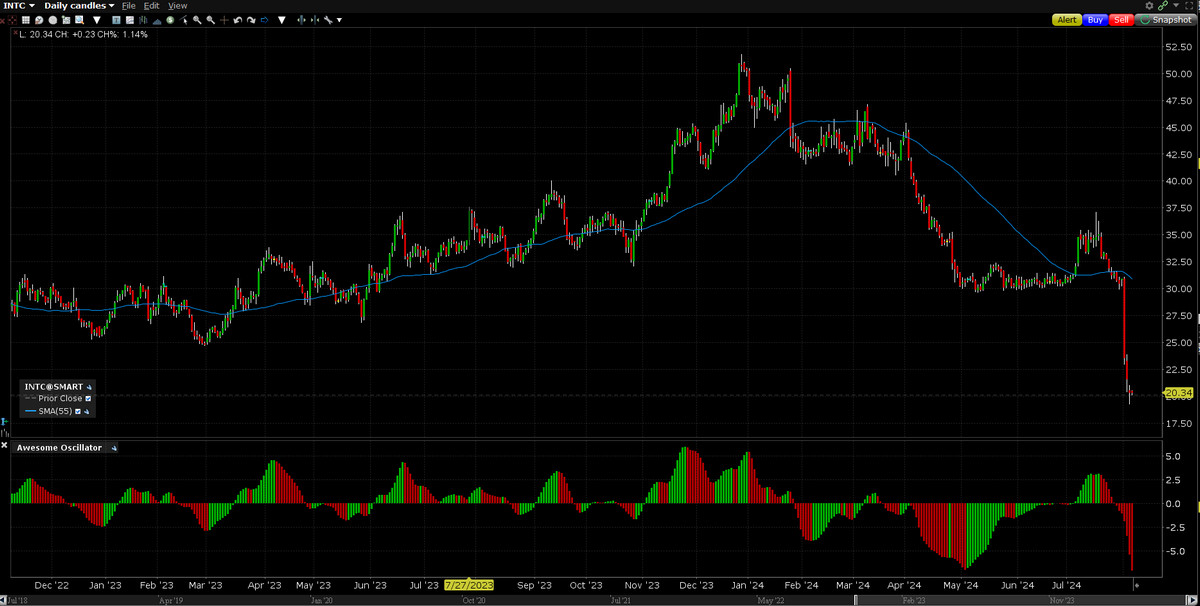Uncheck the Prior Close checkbox
This screenshot has height=606, width=1200.
(89, 398)
